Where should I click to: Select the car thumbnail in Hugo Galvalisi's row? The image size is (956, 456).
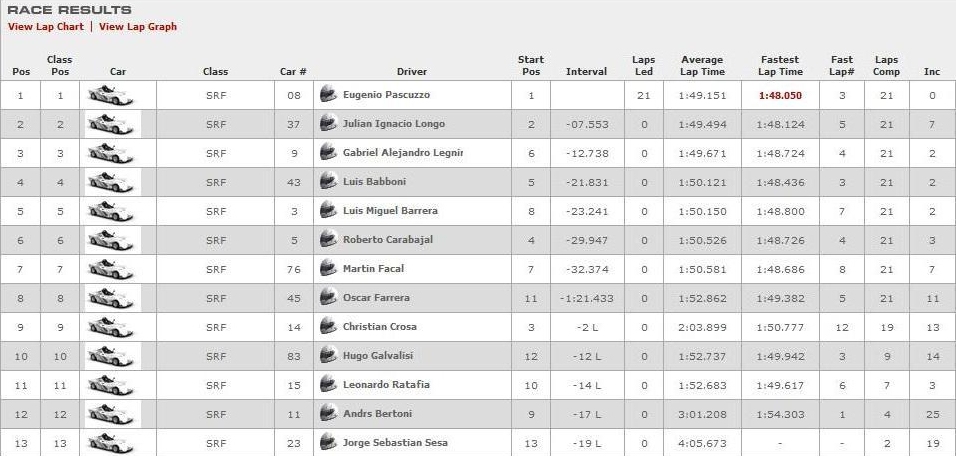(110, 356)
